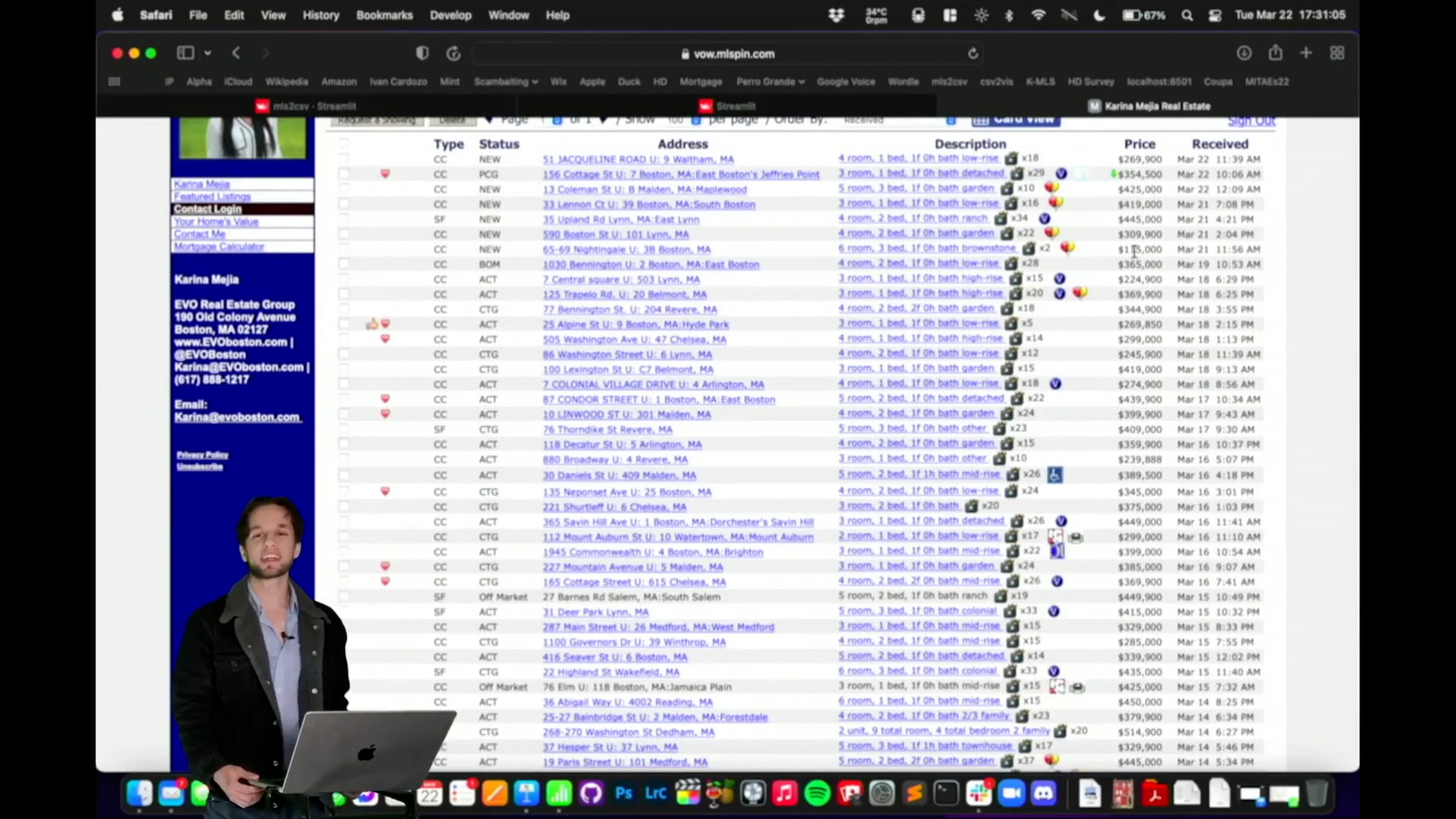Open Mortgage Calculator in the sidebar

click(219, 246)
